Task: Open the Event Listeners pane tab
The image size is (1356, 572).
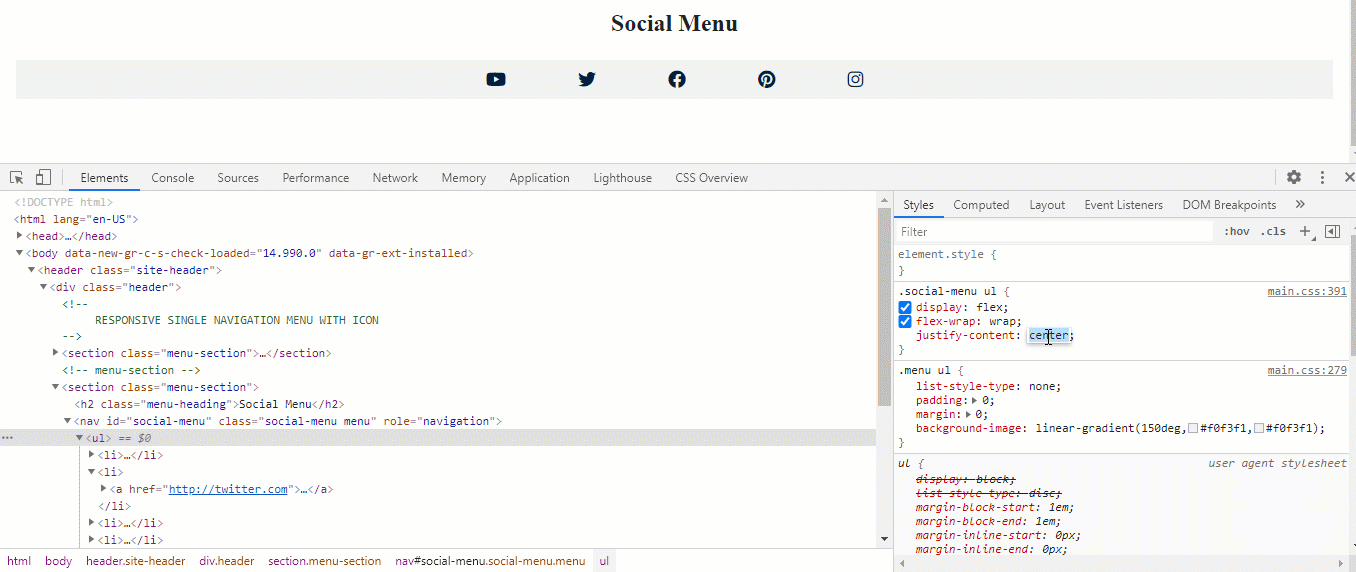Action: coord(1124,205)
